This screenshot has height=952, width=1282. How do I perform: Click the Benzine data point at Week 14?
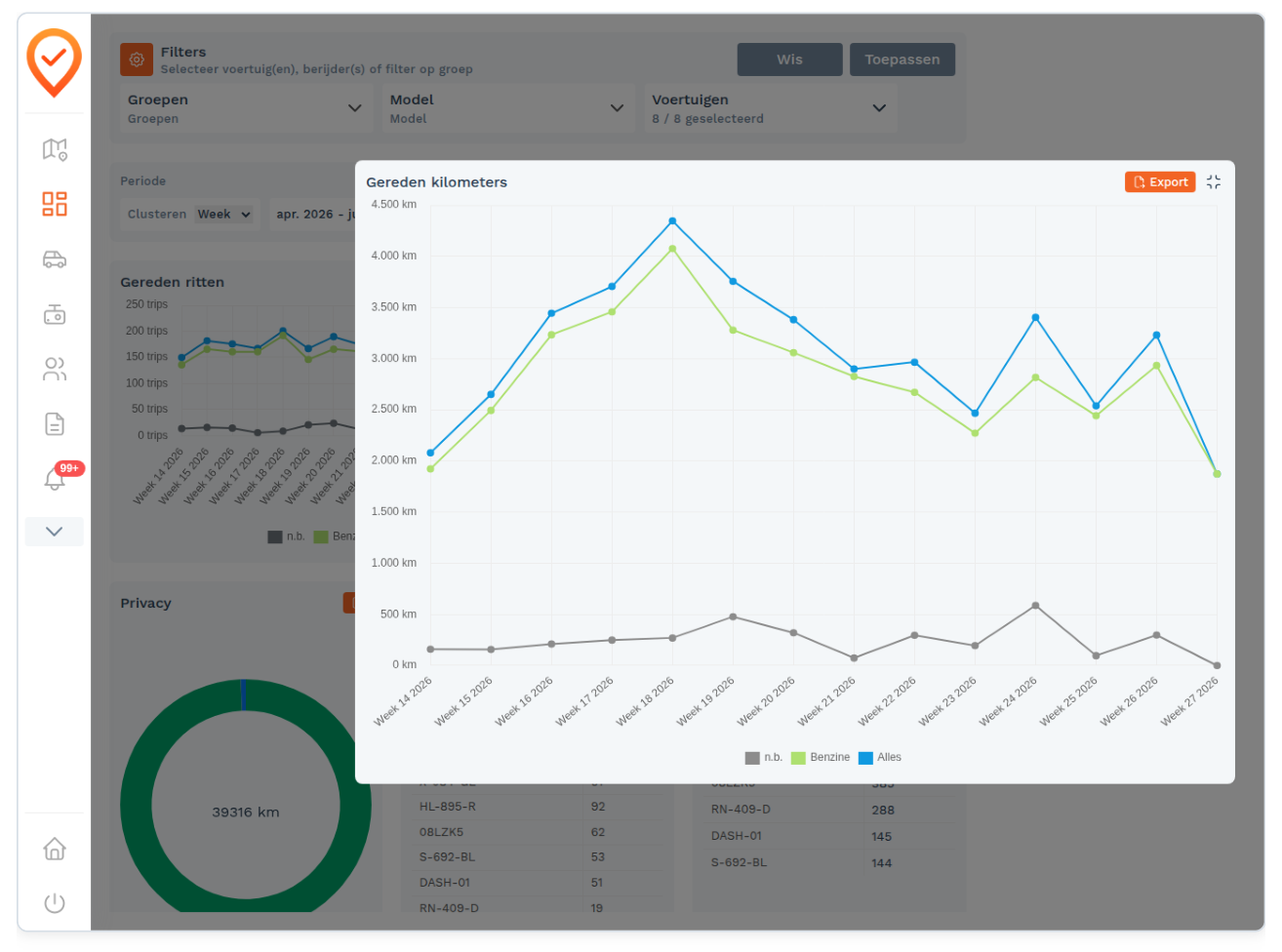[430, 469]
